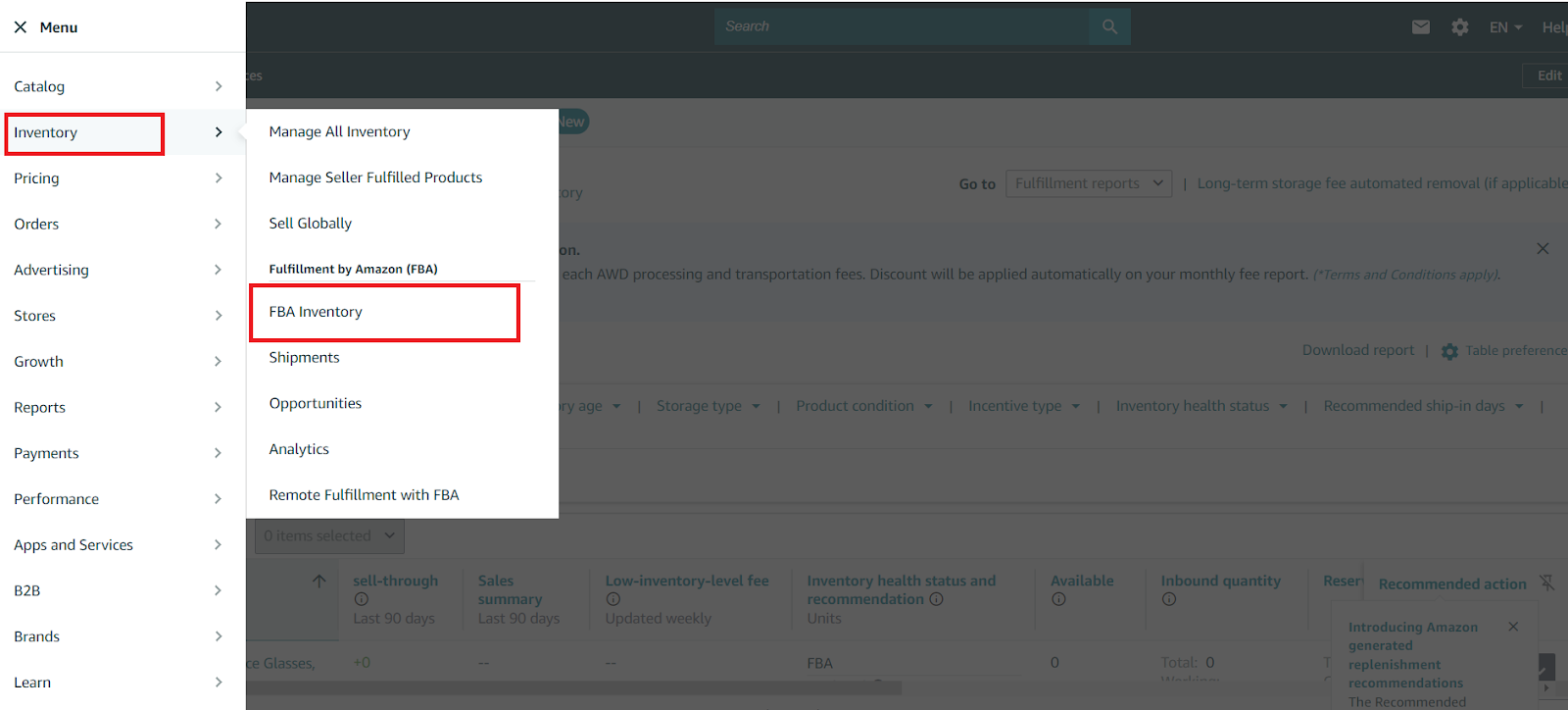Open Shipments submenu entry
The height and width of the screenshot is (710, 1568).
(304, 358)
